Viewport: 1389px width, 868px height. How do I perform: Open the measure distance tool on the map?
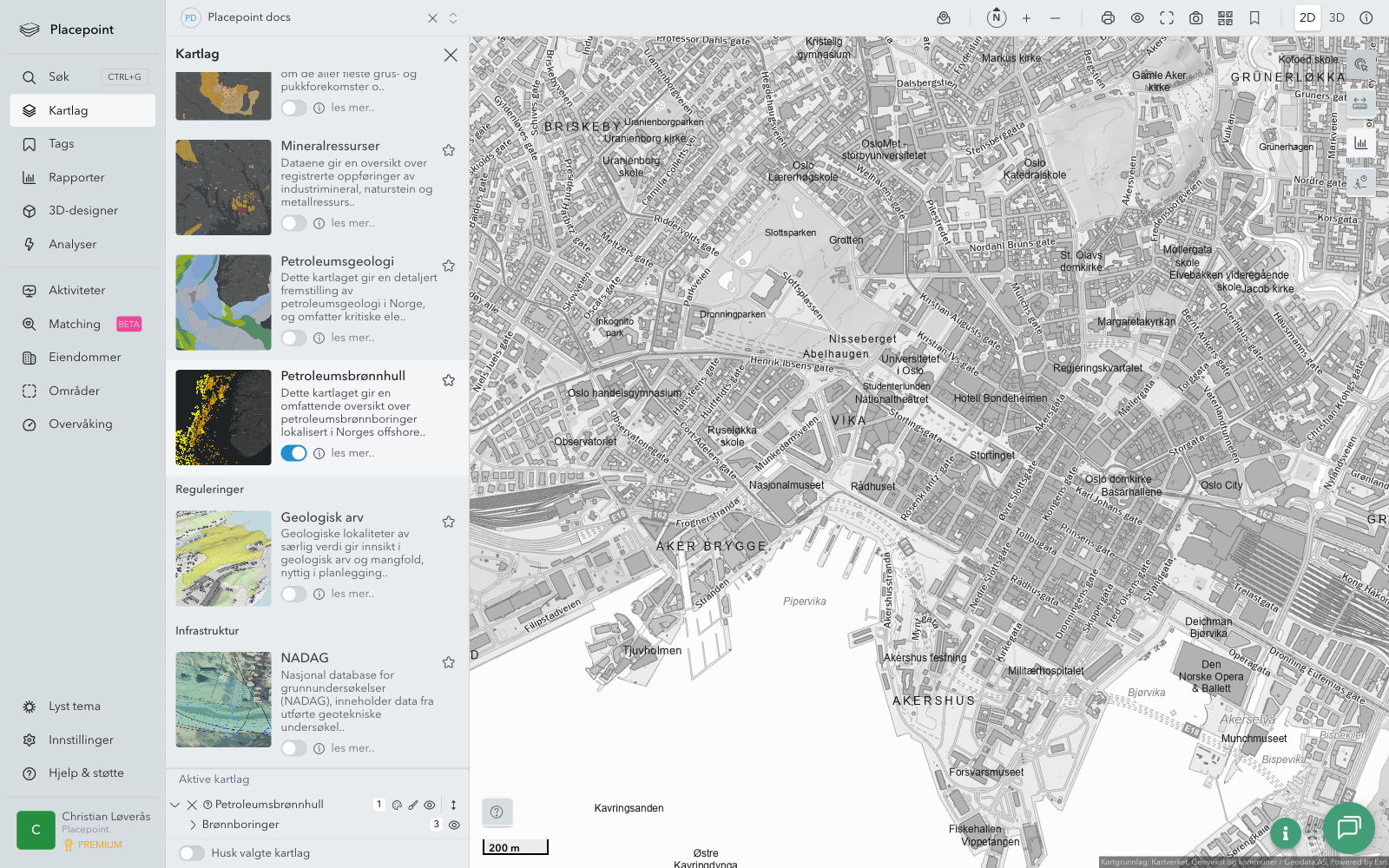[1359, 103]
